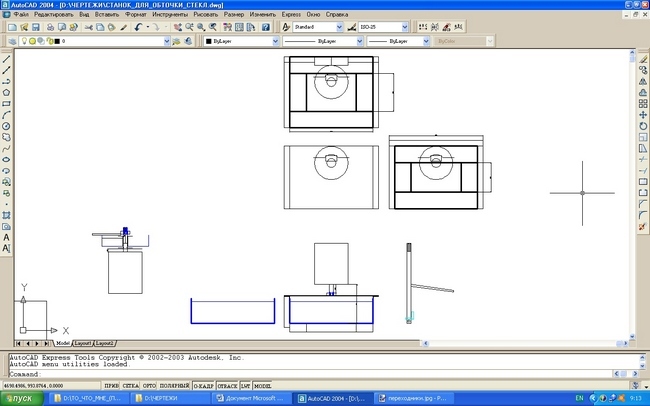Select the Hatch tool in the Draw toolbar
650x406 pixels.
point(6,215)
